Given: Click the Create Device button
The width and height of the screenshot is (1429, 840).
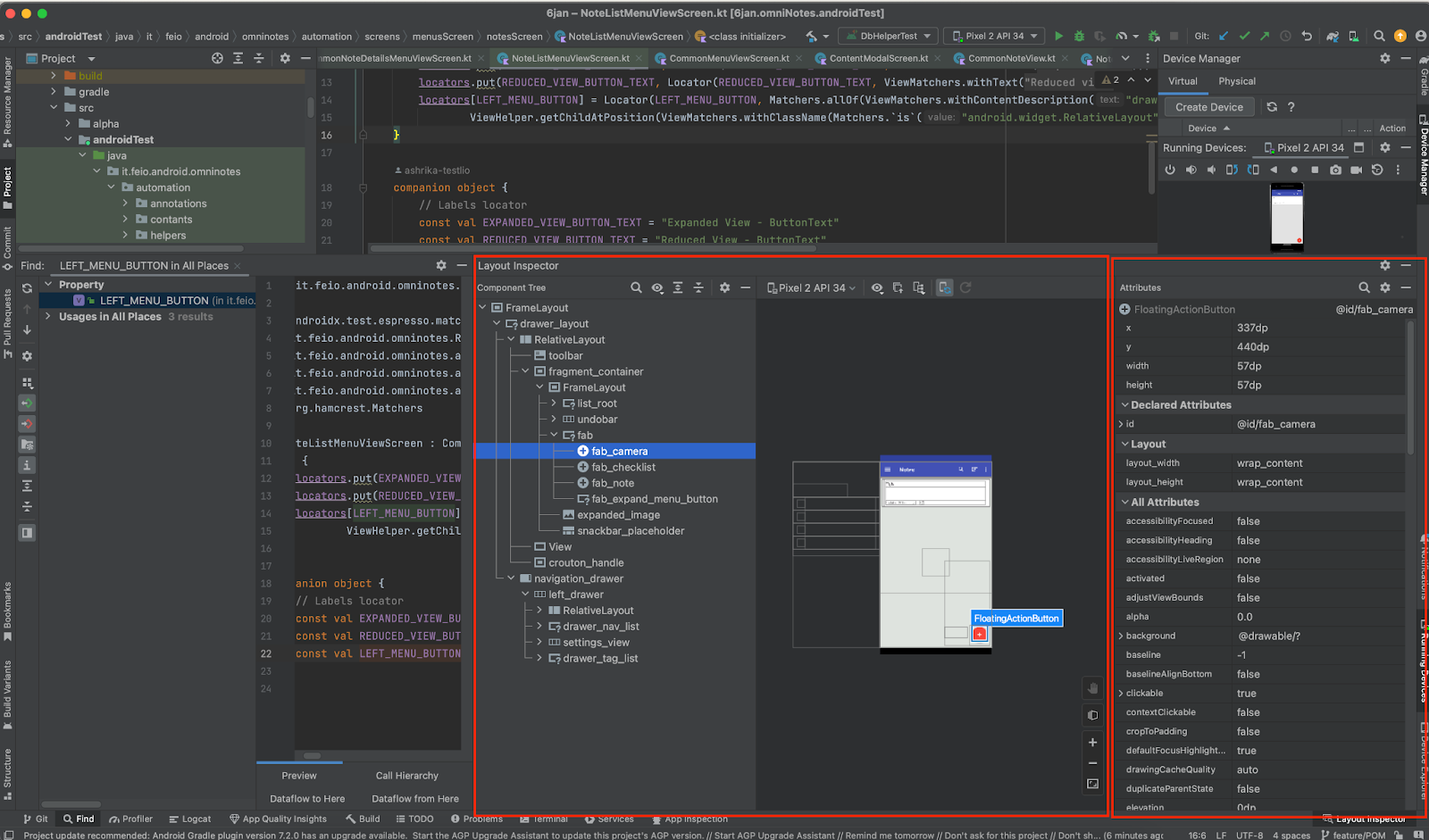Looking at the screenshot, I should coord(1209,107).
